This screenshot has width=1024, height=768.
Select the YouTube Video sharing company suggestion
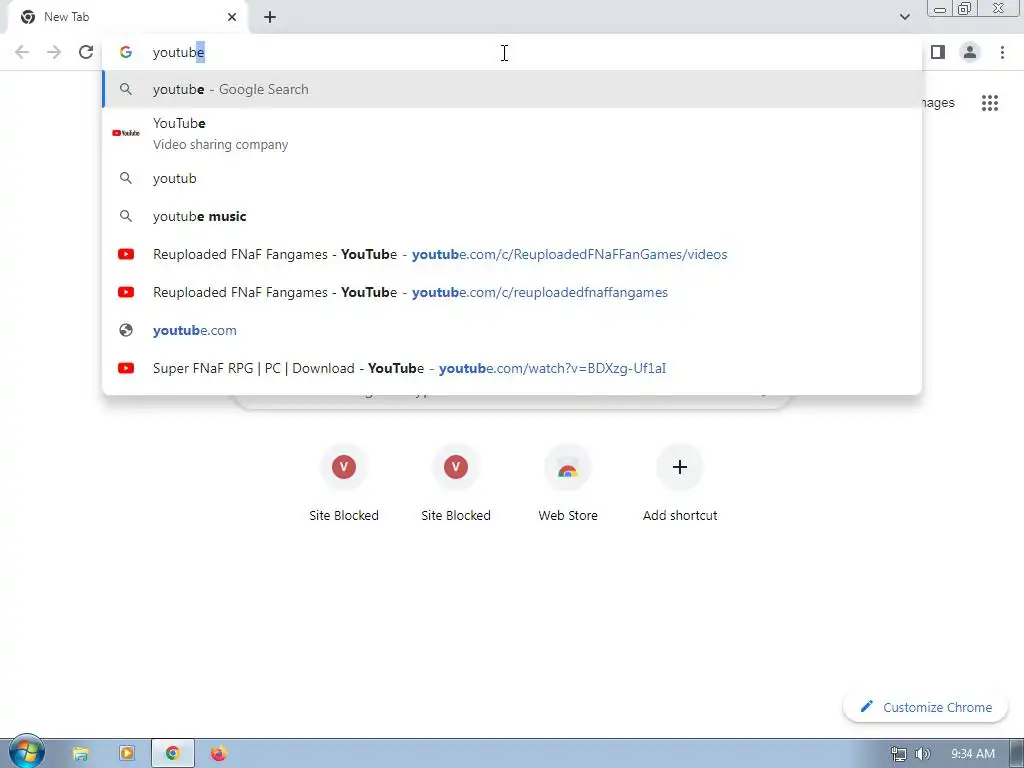coord(512,133)
